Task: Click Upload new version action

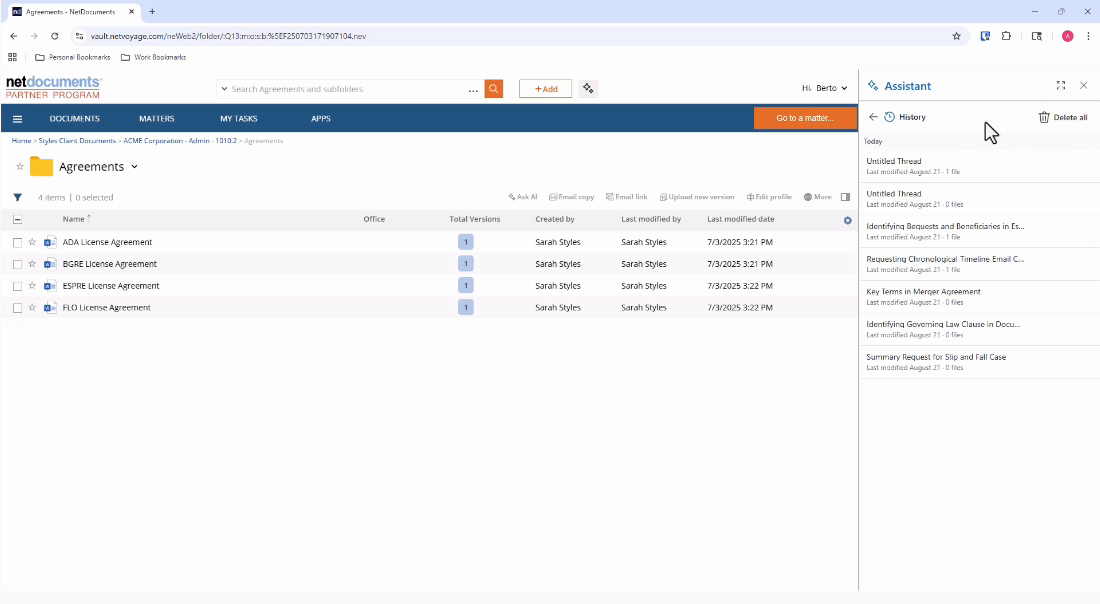Action: click(x=697, y=197)
